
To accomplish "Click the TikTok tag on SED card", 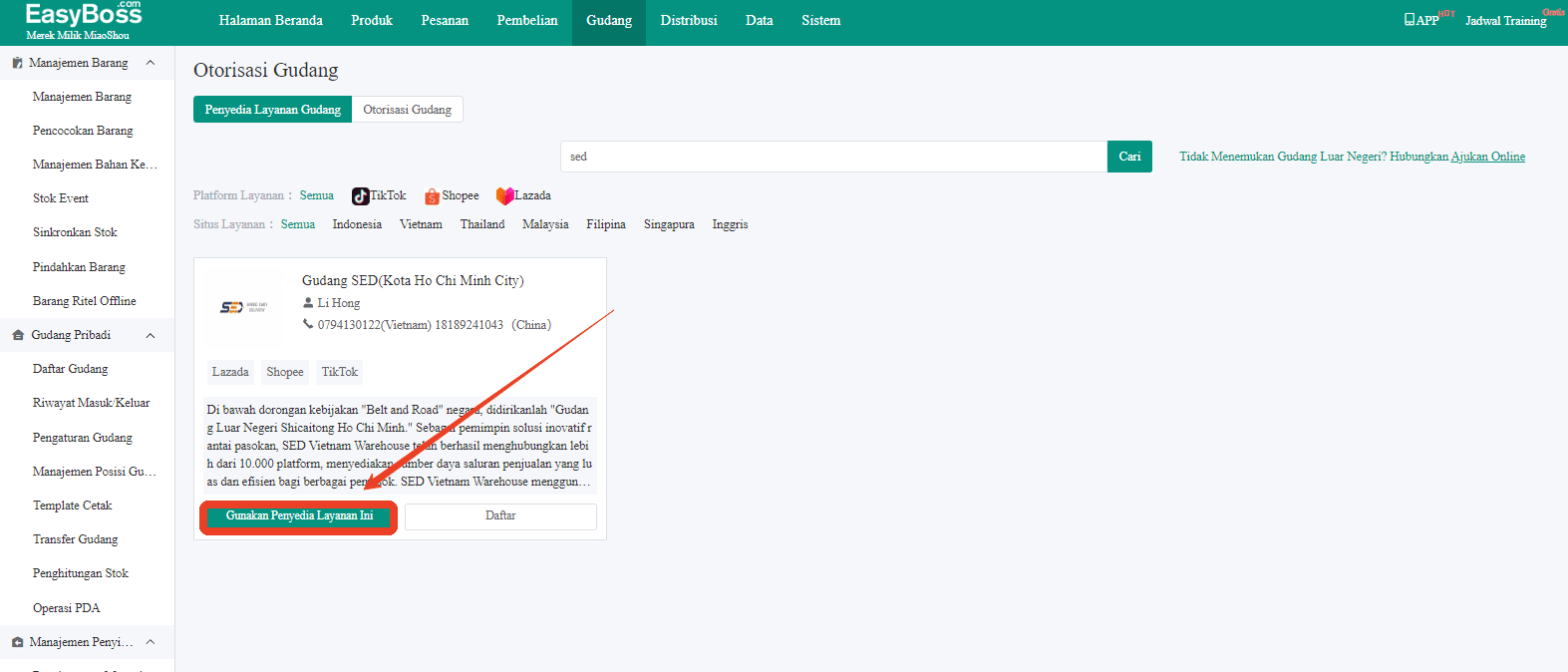I will coord(339,372).
